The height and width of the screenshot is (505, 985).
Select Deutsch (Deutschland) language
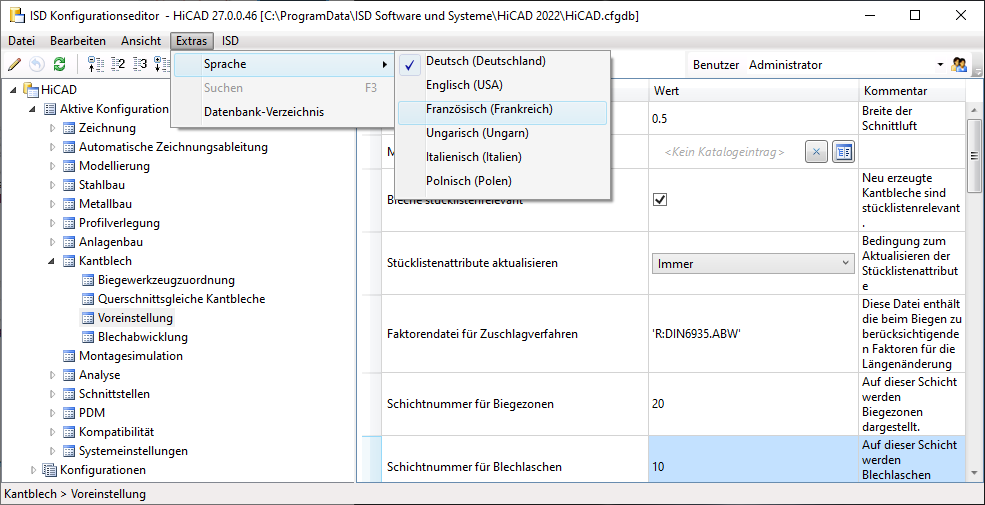(503, 62)
